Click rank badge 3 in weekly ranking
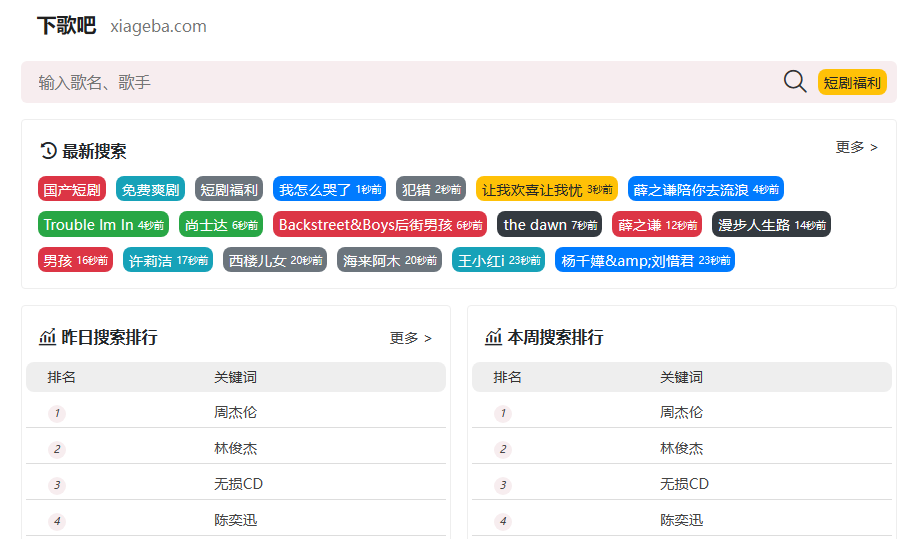Image resolution: width=922 pixels, height=539 pixels. [x=503, y=486]
